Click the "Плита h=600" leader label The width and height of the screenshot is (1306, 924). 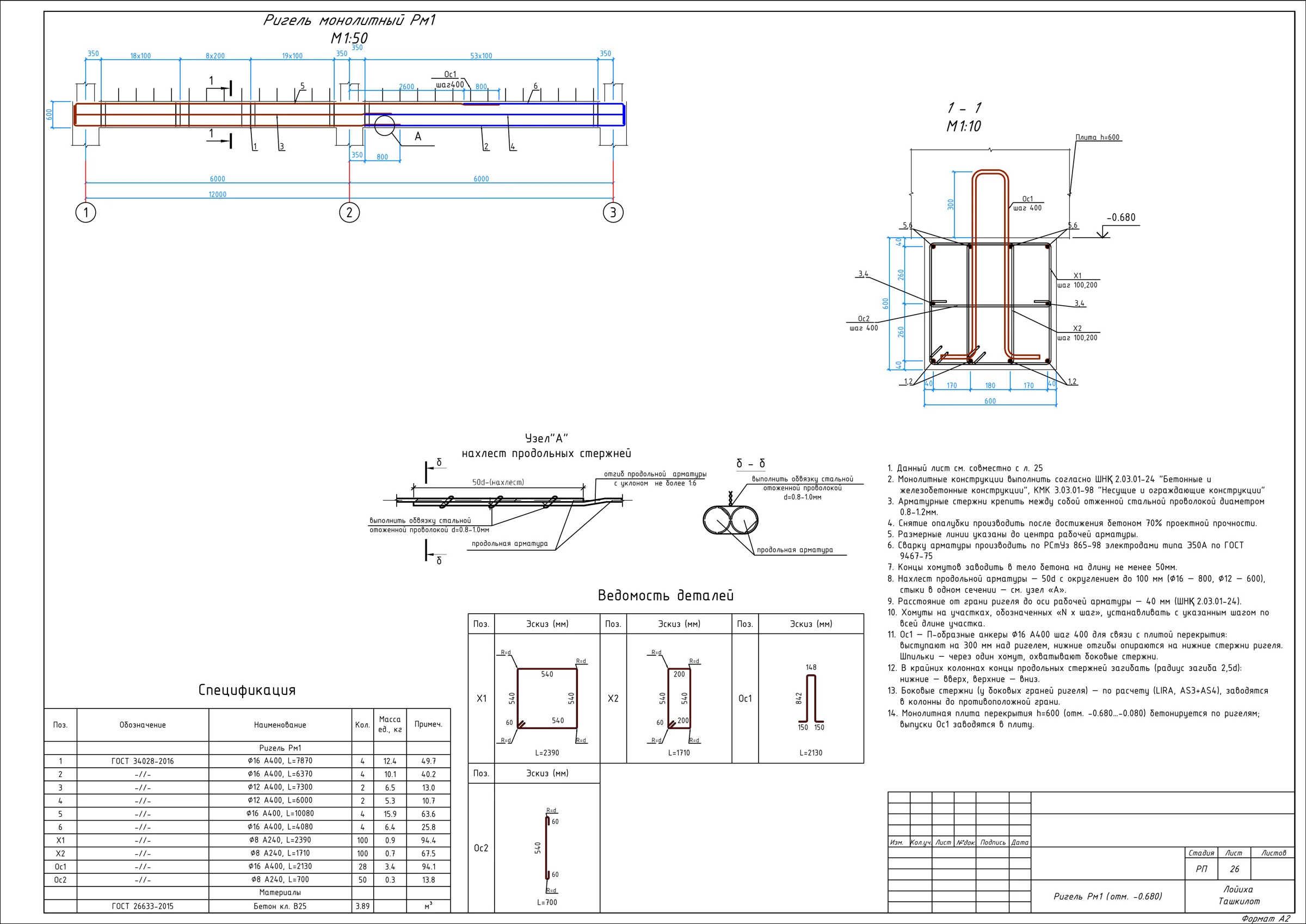(1097, 137)
